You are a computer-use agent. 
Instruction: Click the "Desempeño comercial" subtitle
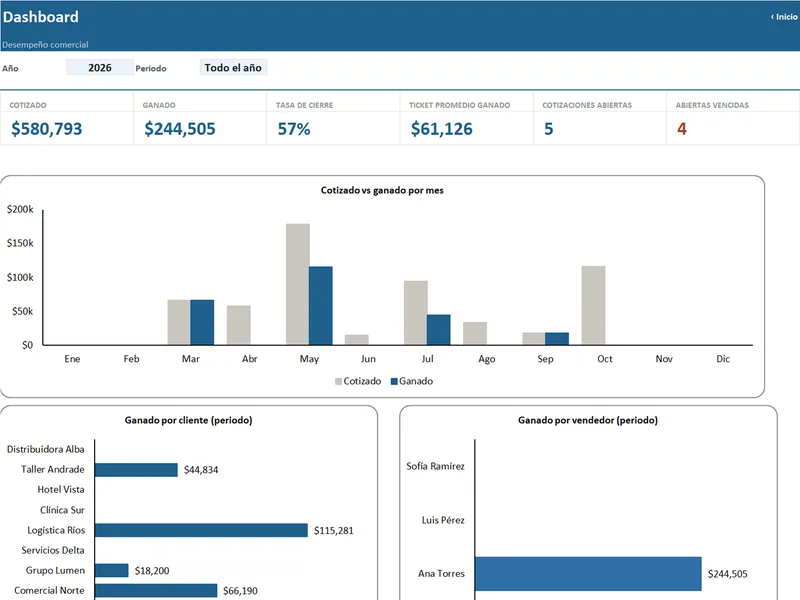pyautogui.click(x=45, y=45)
